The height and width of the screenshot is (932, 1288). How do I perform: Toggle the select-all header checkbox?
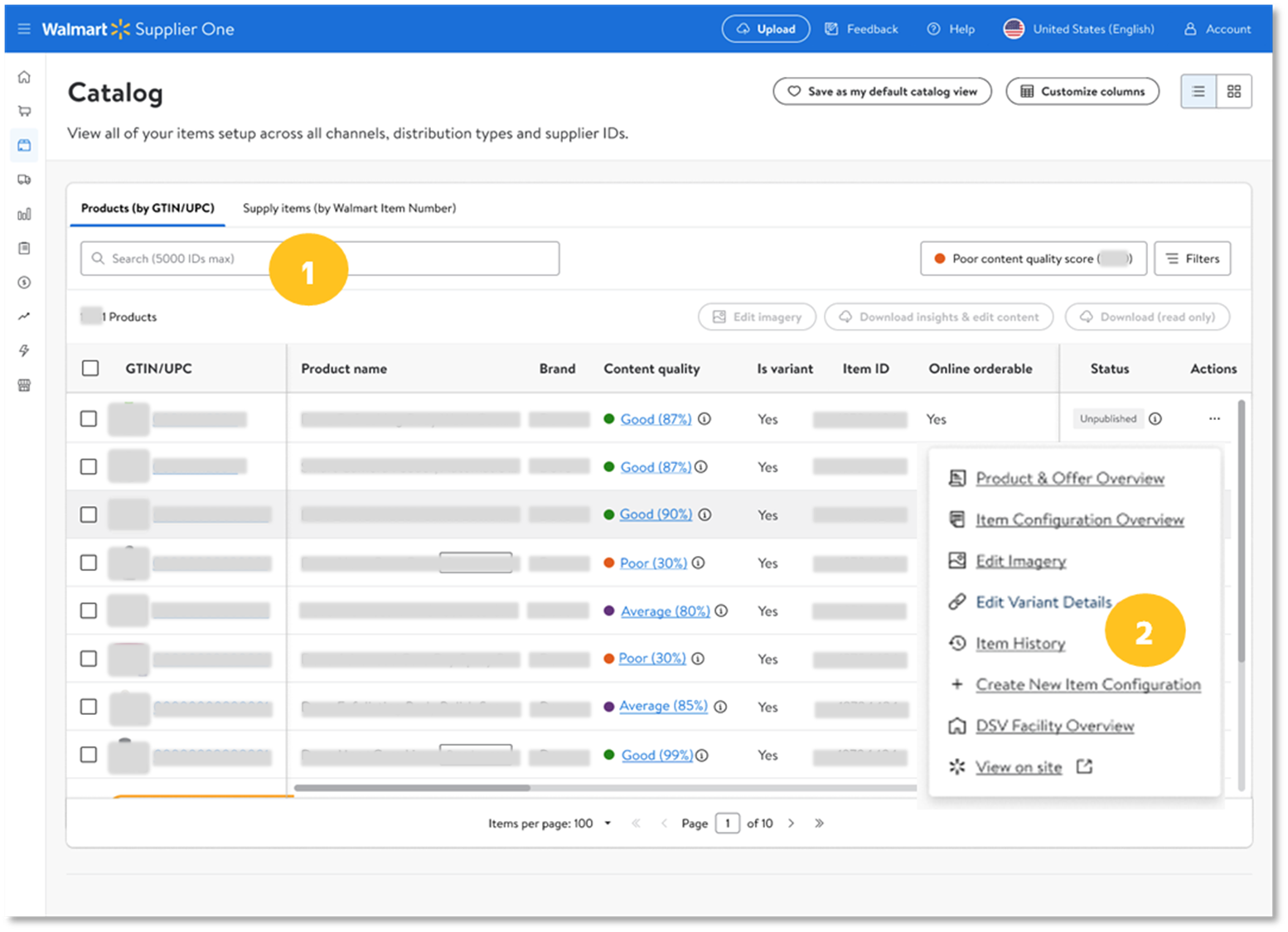pos(90,369)
